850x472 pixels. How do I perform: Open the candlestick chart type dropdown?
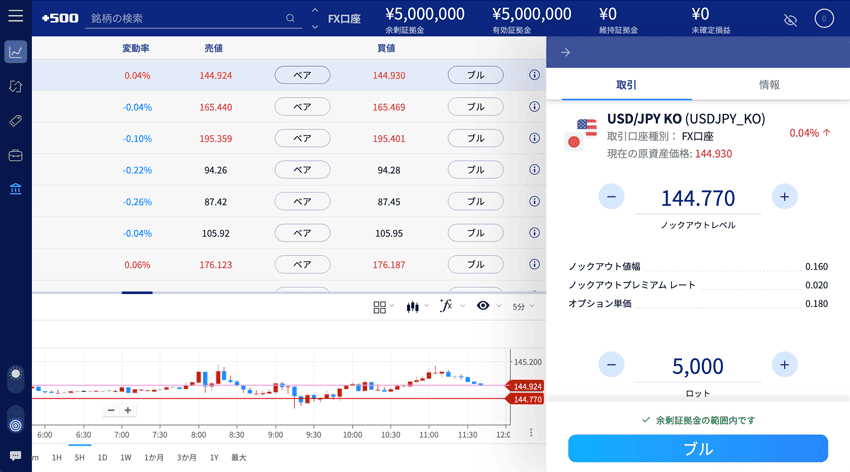[x=417, y=307]
